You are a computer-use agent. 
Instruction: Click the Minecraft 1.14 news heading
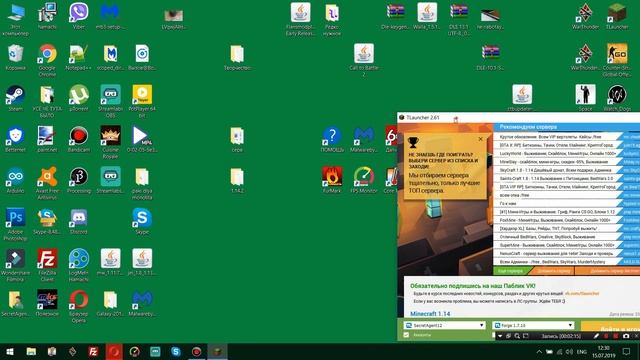click(x=430, y=313)
